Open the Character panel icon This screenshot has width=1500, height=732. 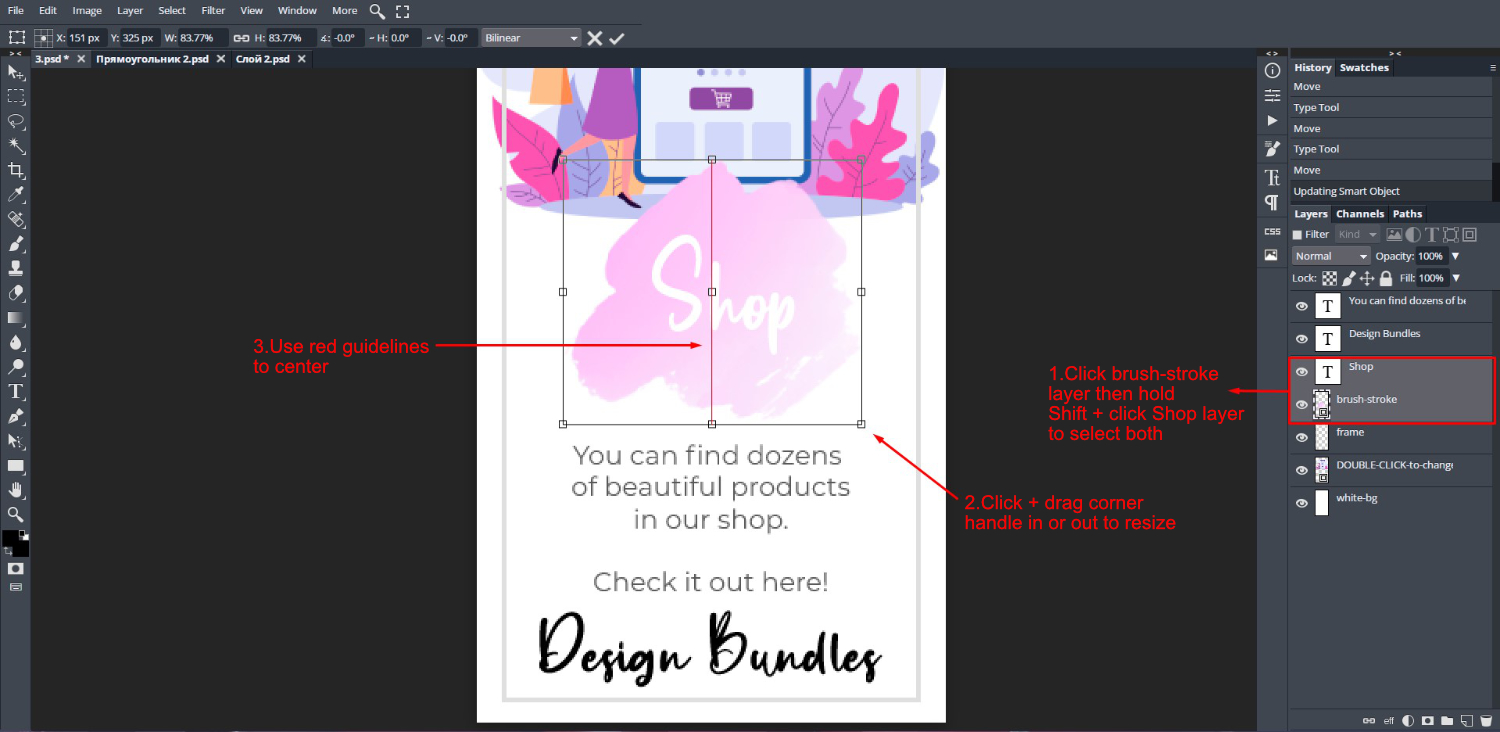(x=1272, y=178)
